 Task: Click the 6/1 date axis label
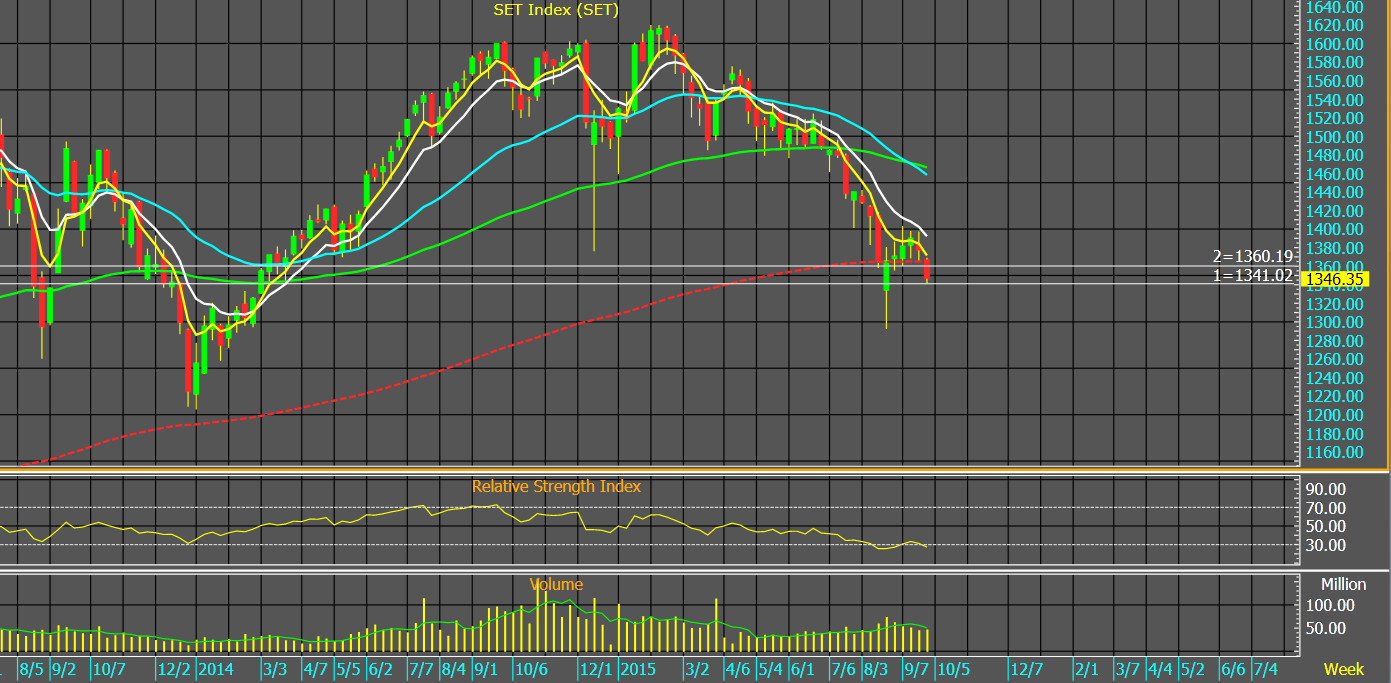tap(802, 668)
